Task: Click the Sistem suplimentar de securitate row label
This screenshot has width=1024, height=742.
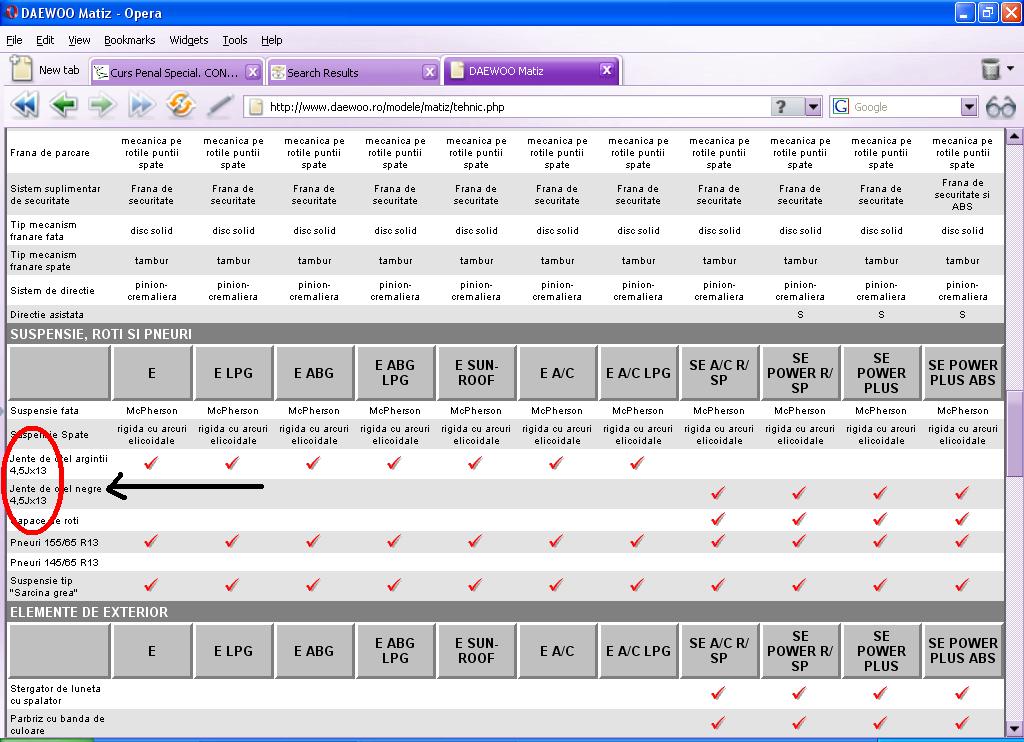Action: [x=56, y=195]
